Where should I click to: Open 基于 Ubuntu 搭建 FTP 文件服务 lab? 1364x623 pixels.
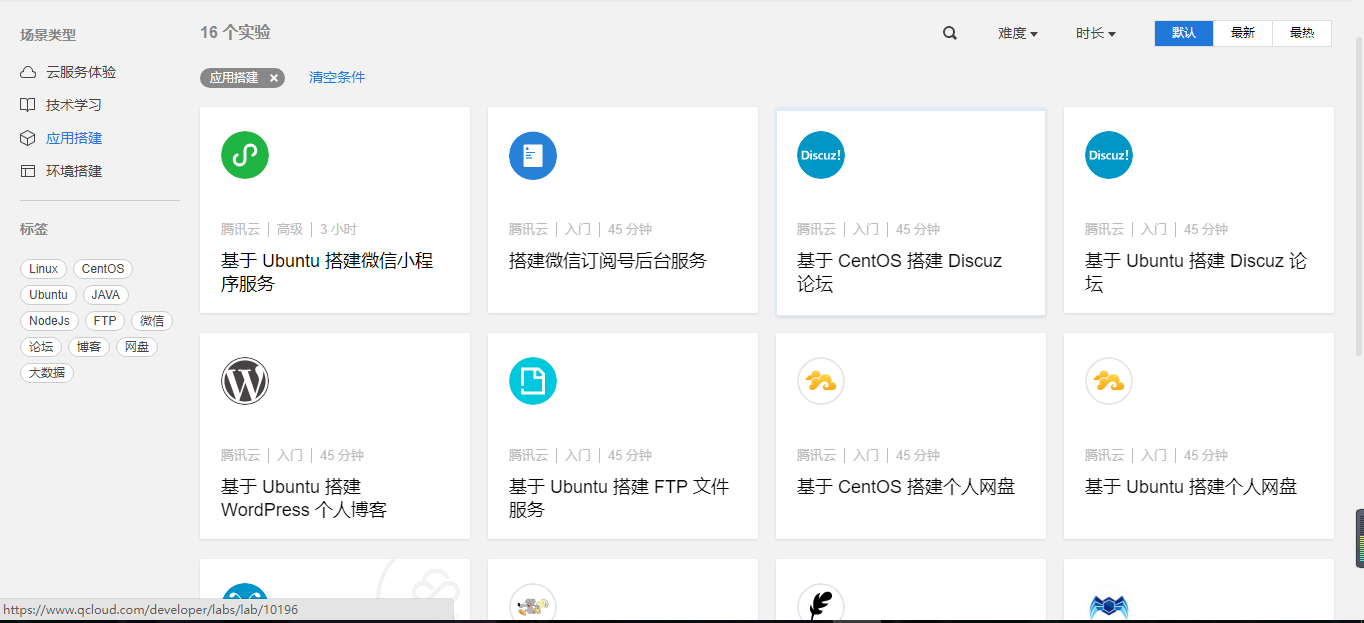coord(619,498)
